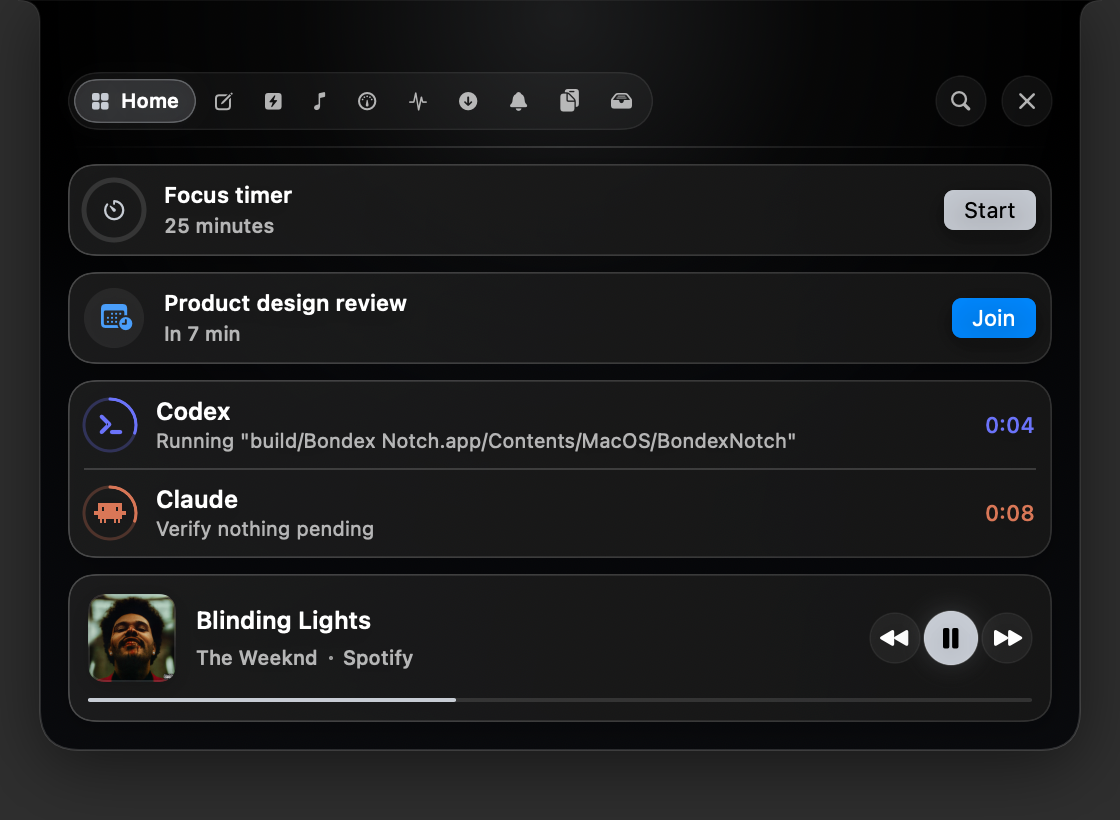Image resolution: width=1120 pixels, height=820 pixels.
Task: Click "The Weeknd" artist name
Action: click(x=256, y=657)
